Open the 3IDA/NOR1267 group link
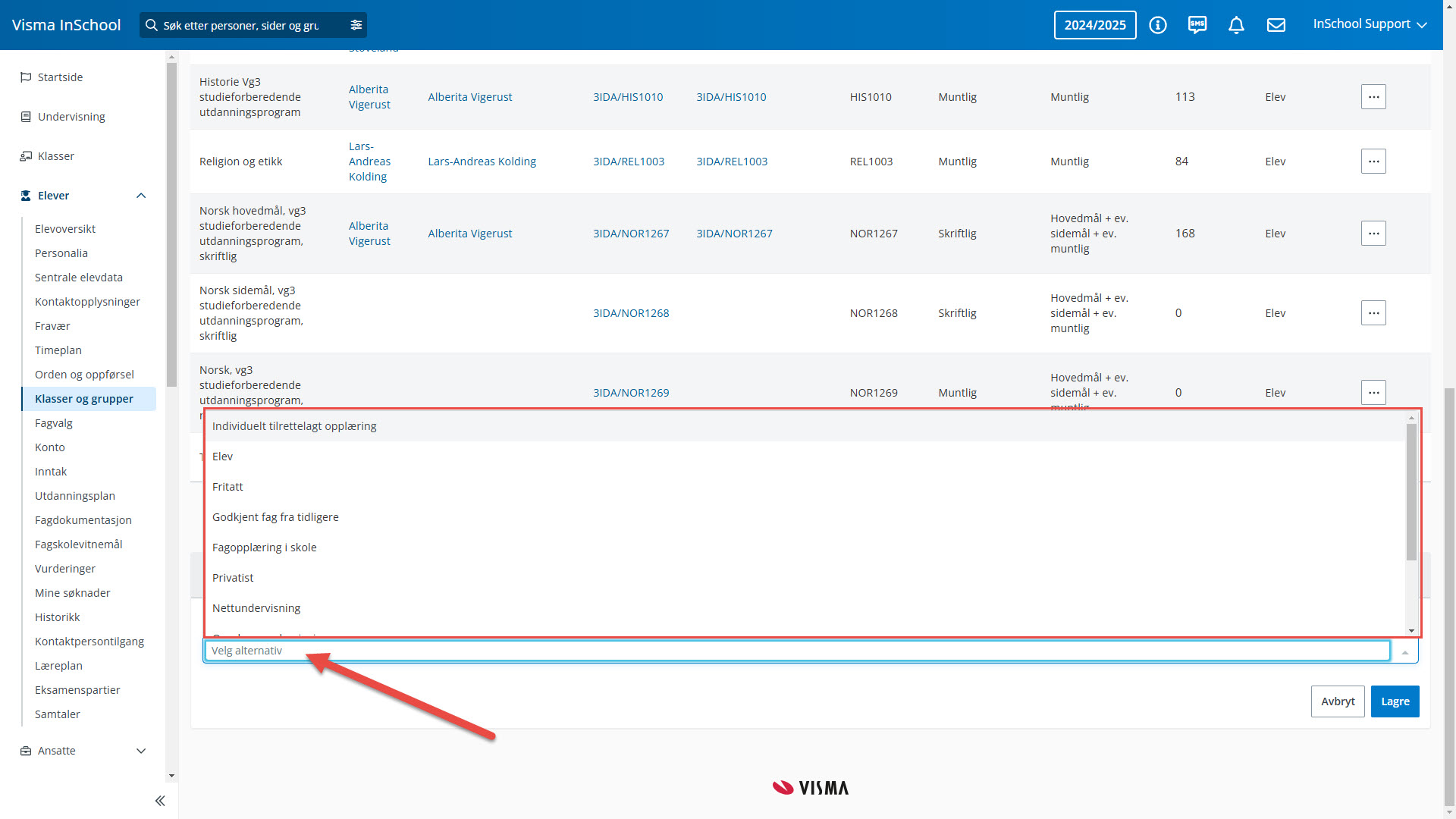Image resolution: width=1456 pixels, height=819 pixels. (x=630, y=234)
